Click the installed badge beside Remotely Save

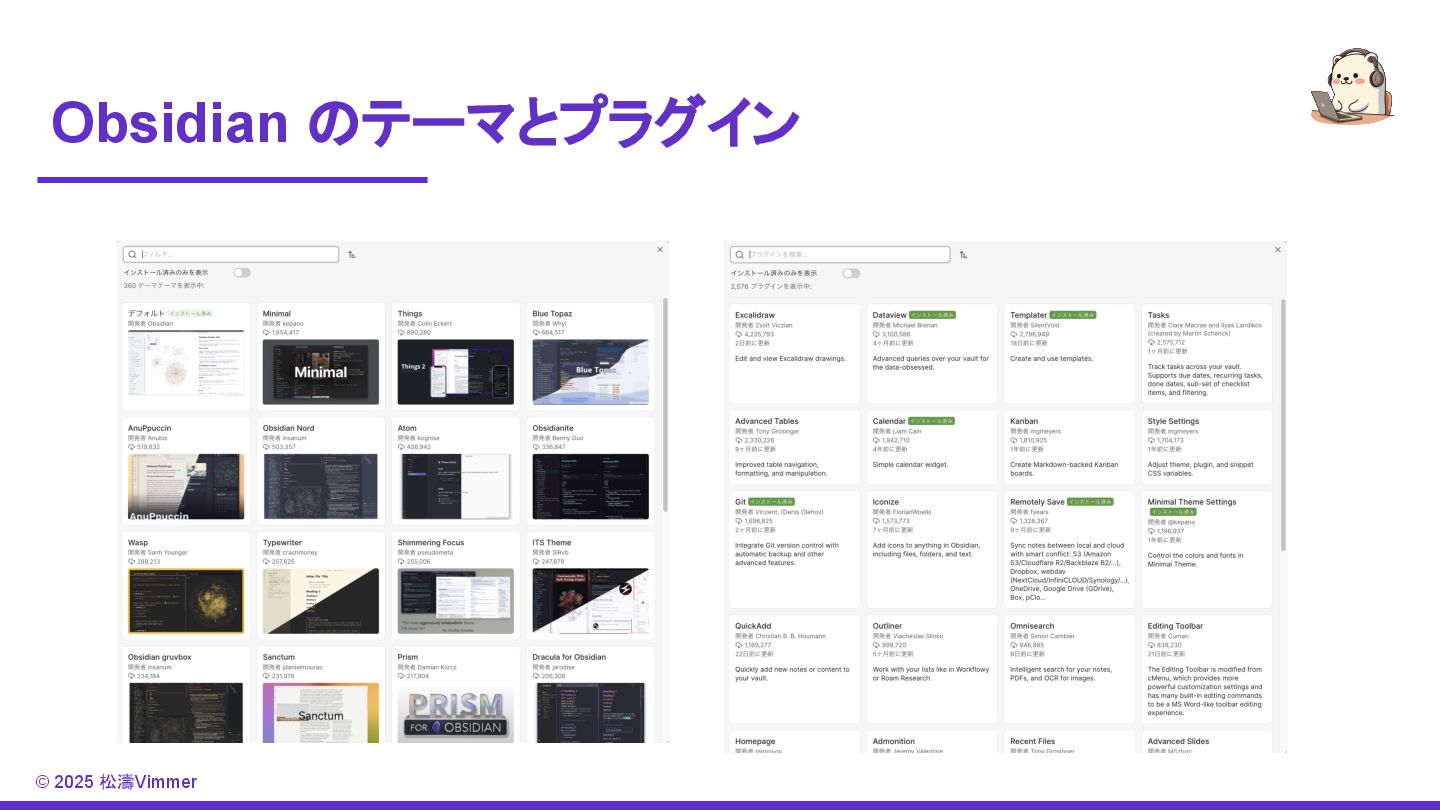coord(1090,502)
